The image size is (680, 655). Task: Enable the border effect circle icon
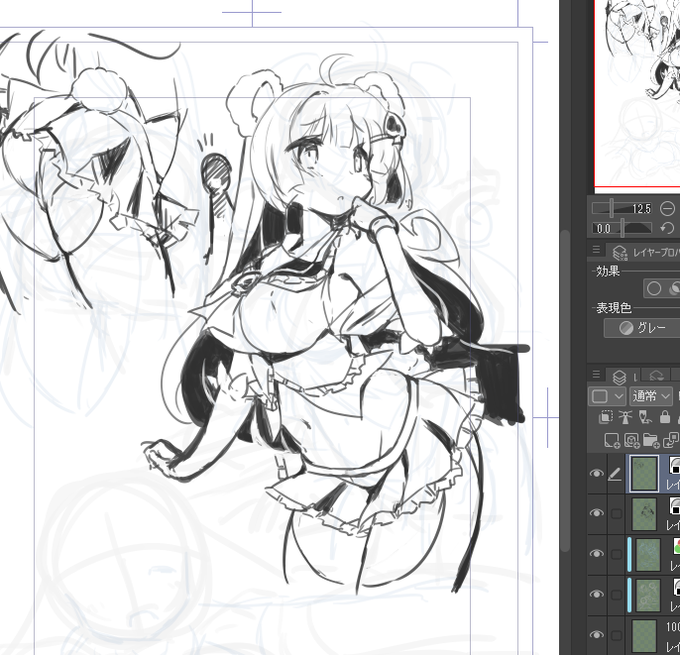point(654,288)
